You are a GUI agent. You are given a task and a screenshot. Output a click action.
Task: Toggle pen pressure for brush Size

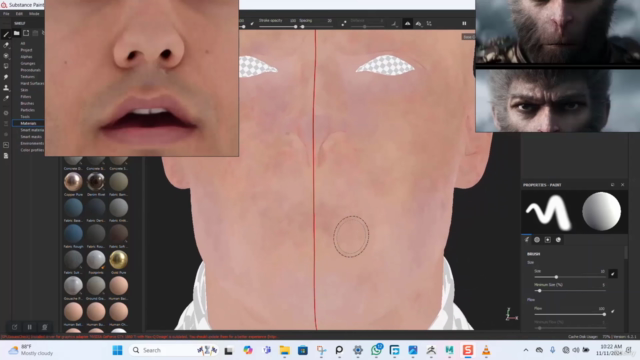click(x=613, y=274)
